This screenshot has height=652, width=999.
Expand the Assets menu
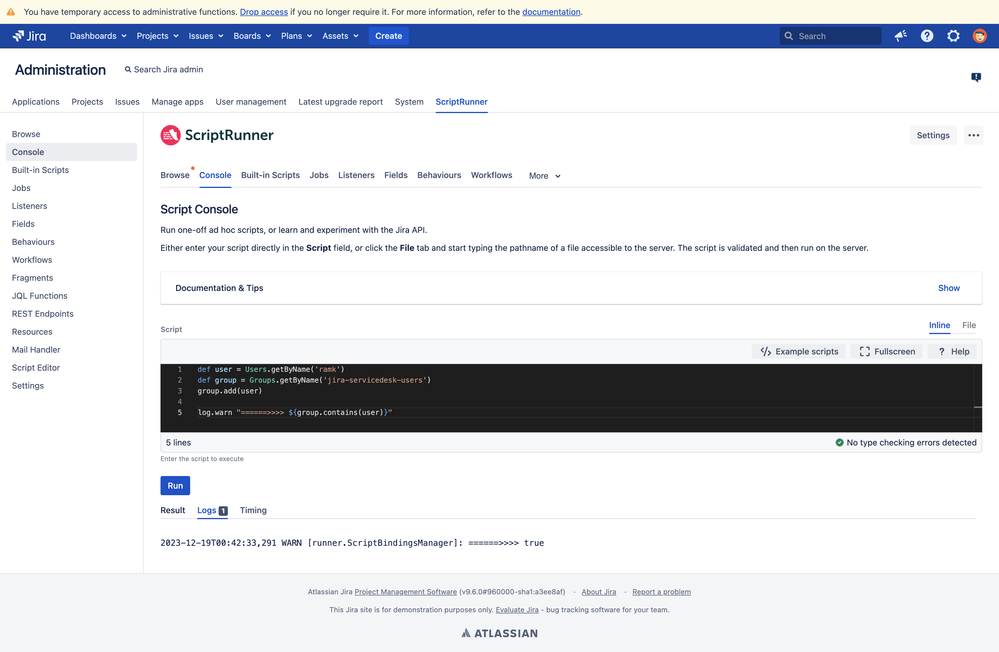coord(340,36)
